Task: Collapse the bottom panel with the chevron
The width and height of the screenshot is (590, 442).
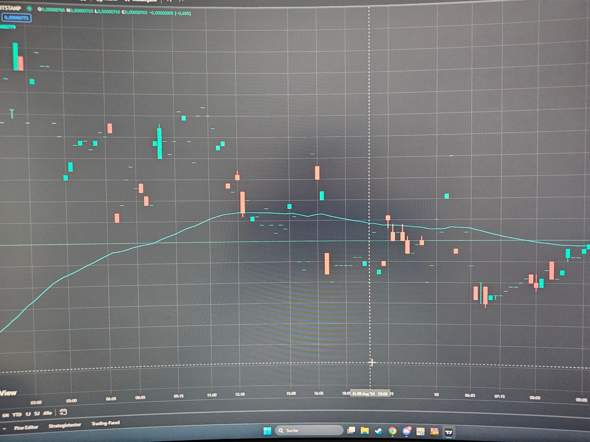Action: [x=4, y=428]
